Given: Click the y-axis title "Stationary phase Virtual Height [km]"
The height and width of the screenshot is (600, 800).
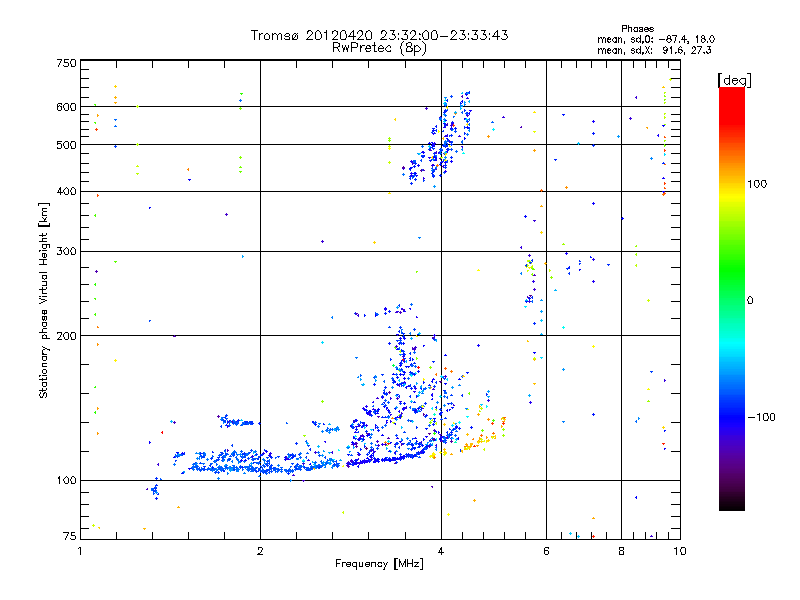Looking at the screenshot, I should pos(44,300).
